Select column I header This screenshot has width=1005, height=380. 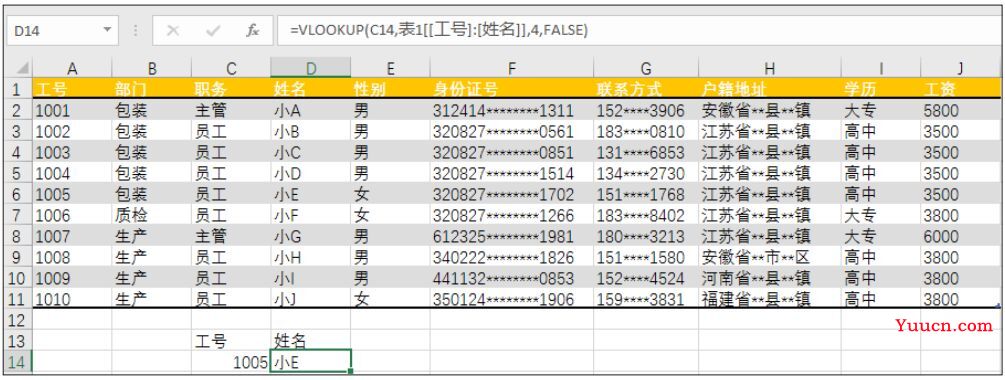(881, 68)
